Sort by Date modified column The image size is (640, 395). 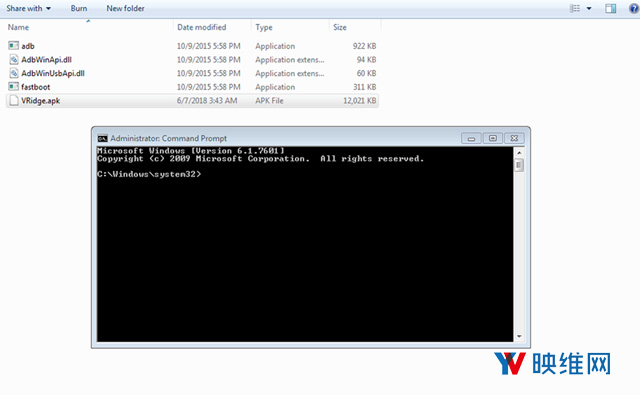click(202, 27)
